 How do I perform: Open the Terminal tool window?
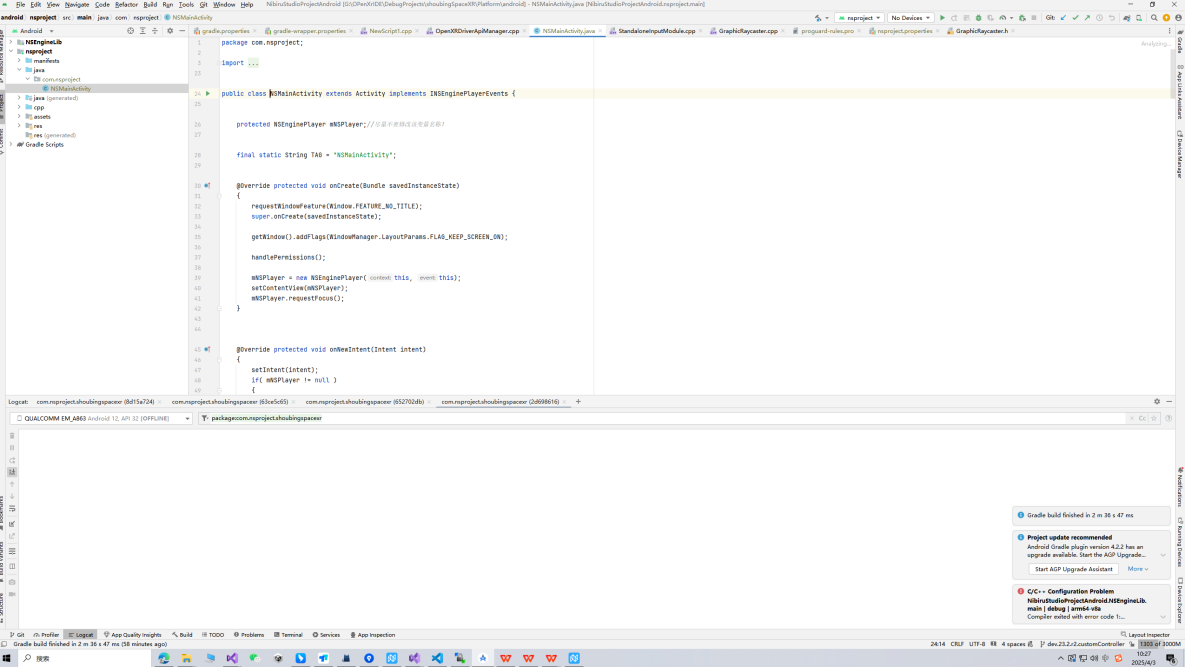[288, 635]
